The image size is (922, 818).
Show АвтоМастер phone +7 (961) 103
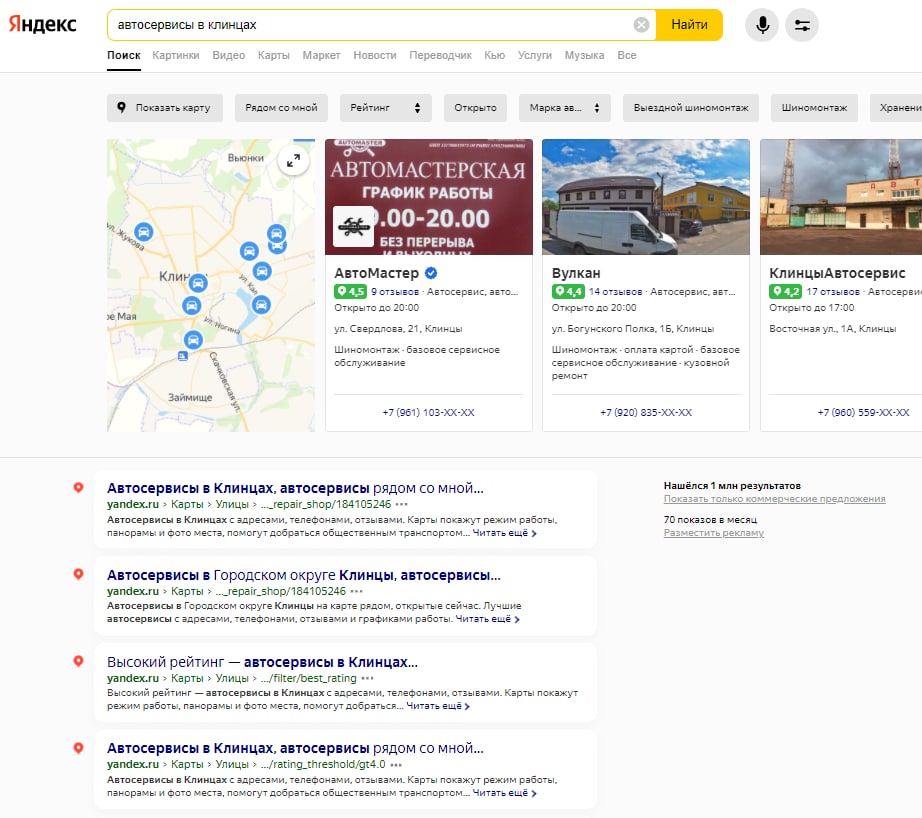tap(428, 412)
